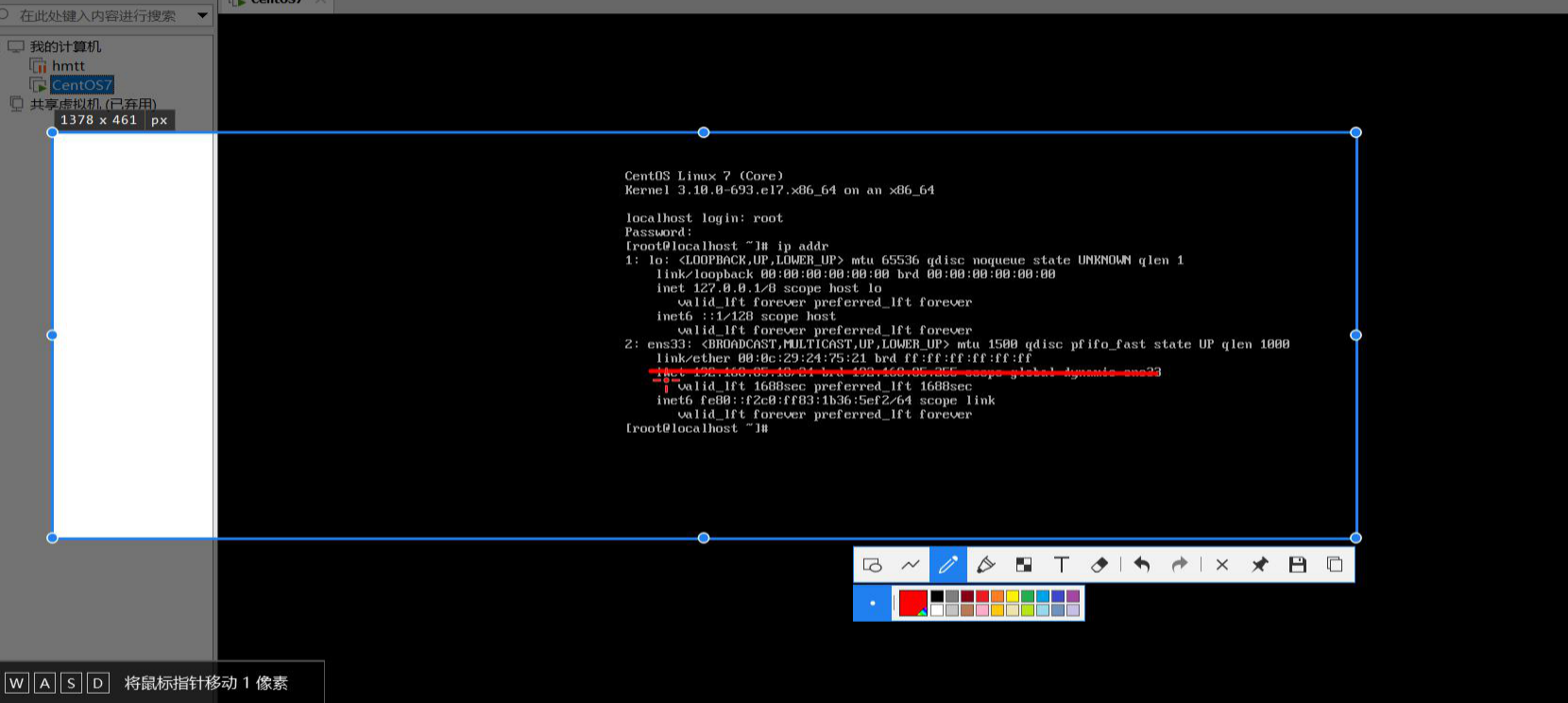Click the 我的计算机 monitor icon

click(15, 46)
